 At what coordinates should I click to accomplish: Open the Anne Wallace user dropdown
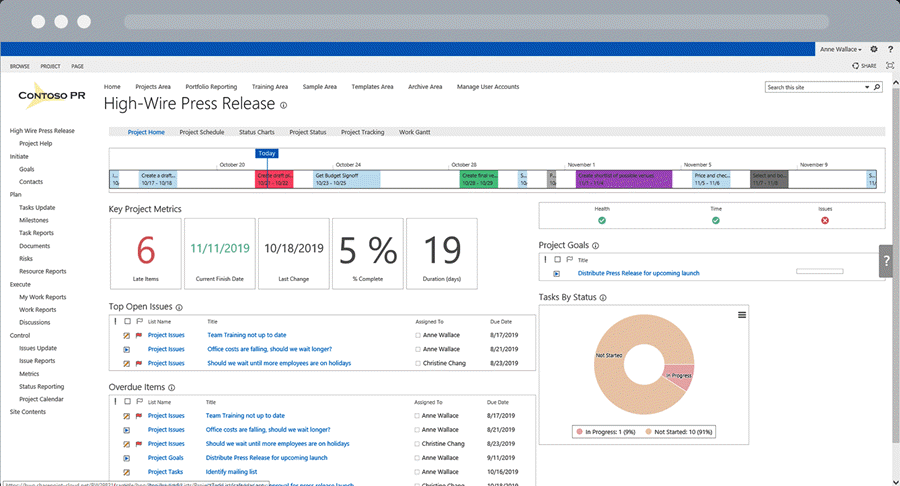coord(840,49)
